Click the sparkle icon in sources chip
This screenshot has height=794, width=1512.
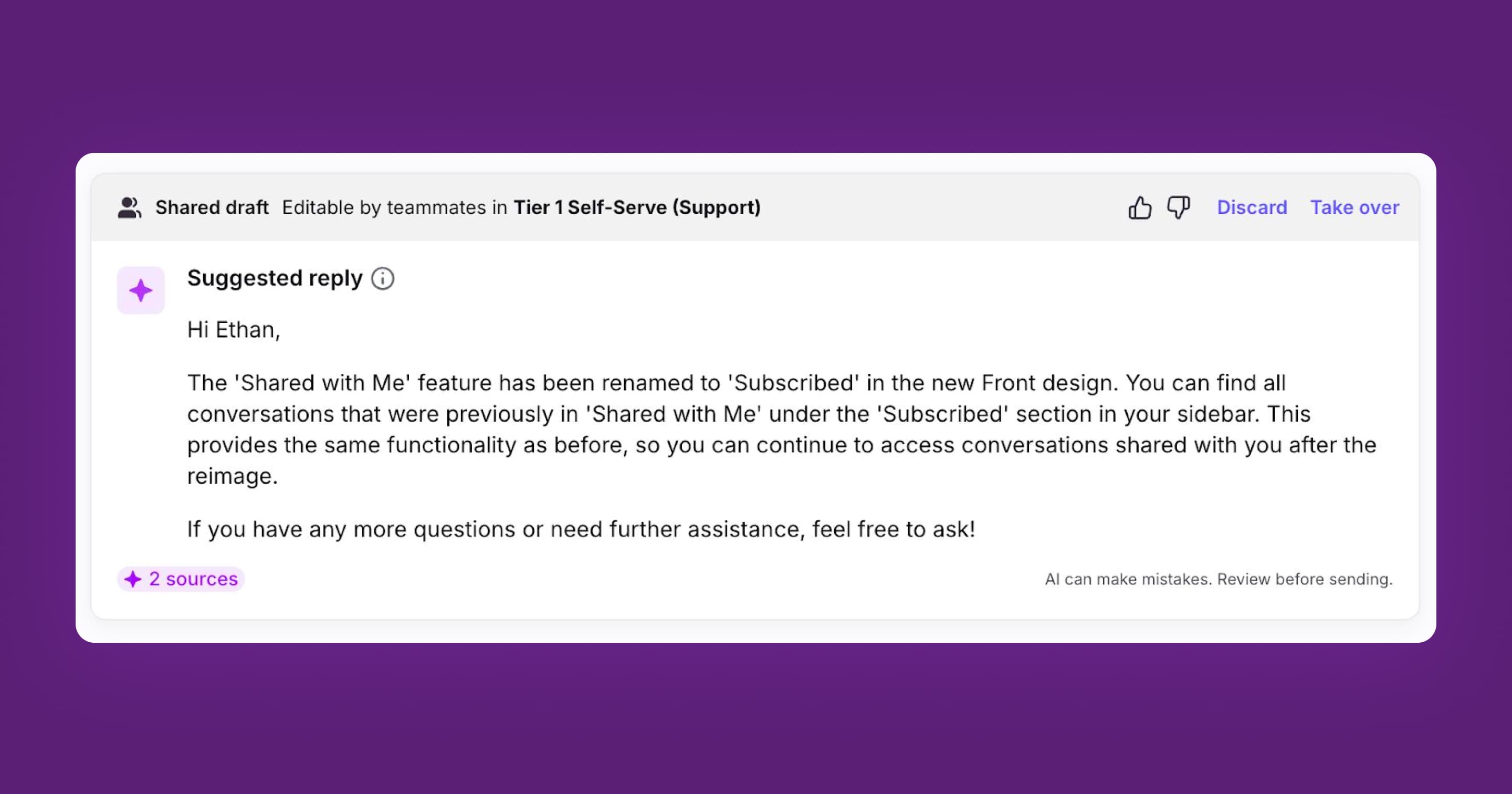click(133, 579)
